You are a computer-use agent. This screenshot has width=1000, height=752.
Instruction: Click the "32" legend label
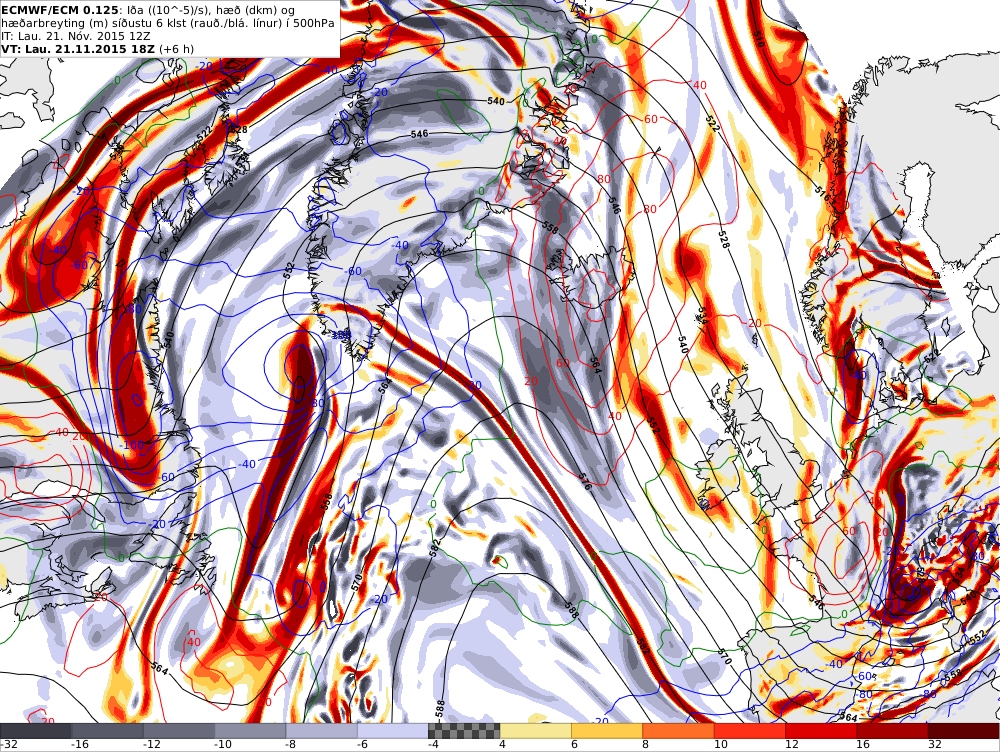pyautogui.click(x=935, y=745)
